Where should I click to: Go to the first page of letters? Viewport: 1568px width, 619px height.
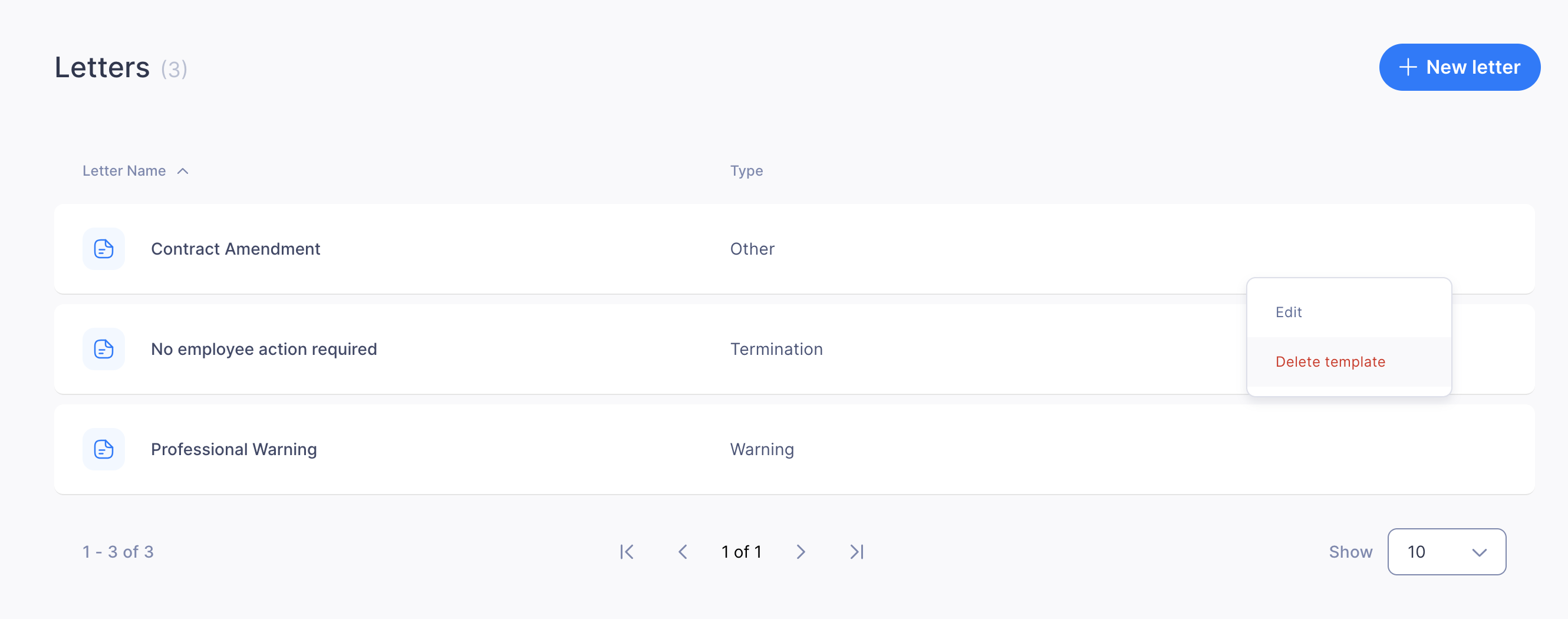pyautogui.click(x=627, y=552)
